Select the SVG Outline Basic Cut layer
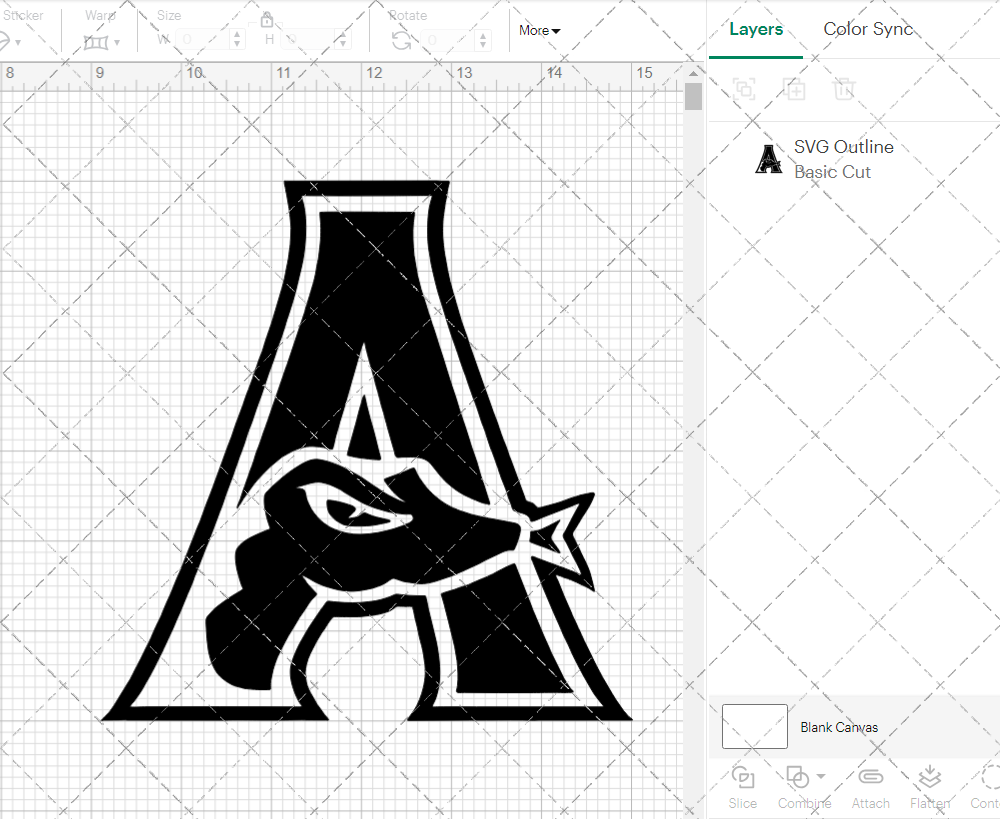The height and width of the screenshot is (819, 1000). pyautogui.click(x=843, y=158)
